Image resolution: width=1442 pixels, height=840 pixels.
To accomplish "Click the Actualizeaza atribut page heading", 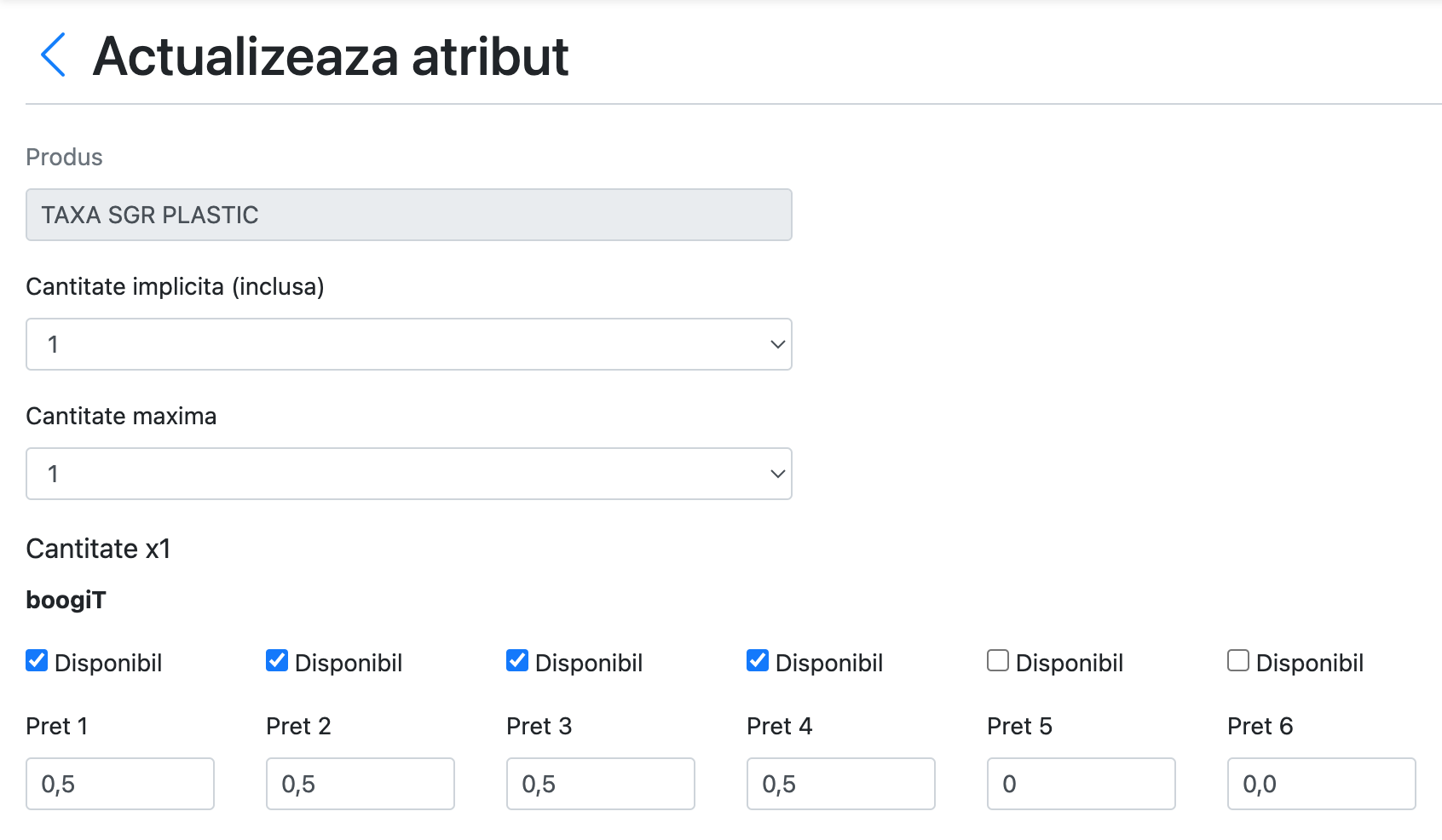I will pyautogui.click(x=331, y=57).
